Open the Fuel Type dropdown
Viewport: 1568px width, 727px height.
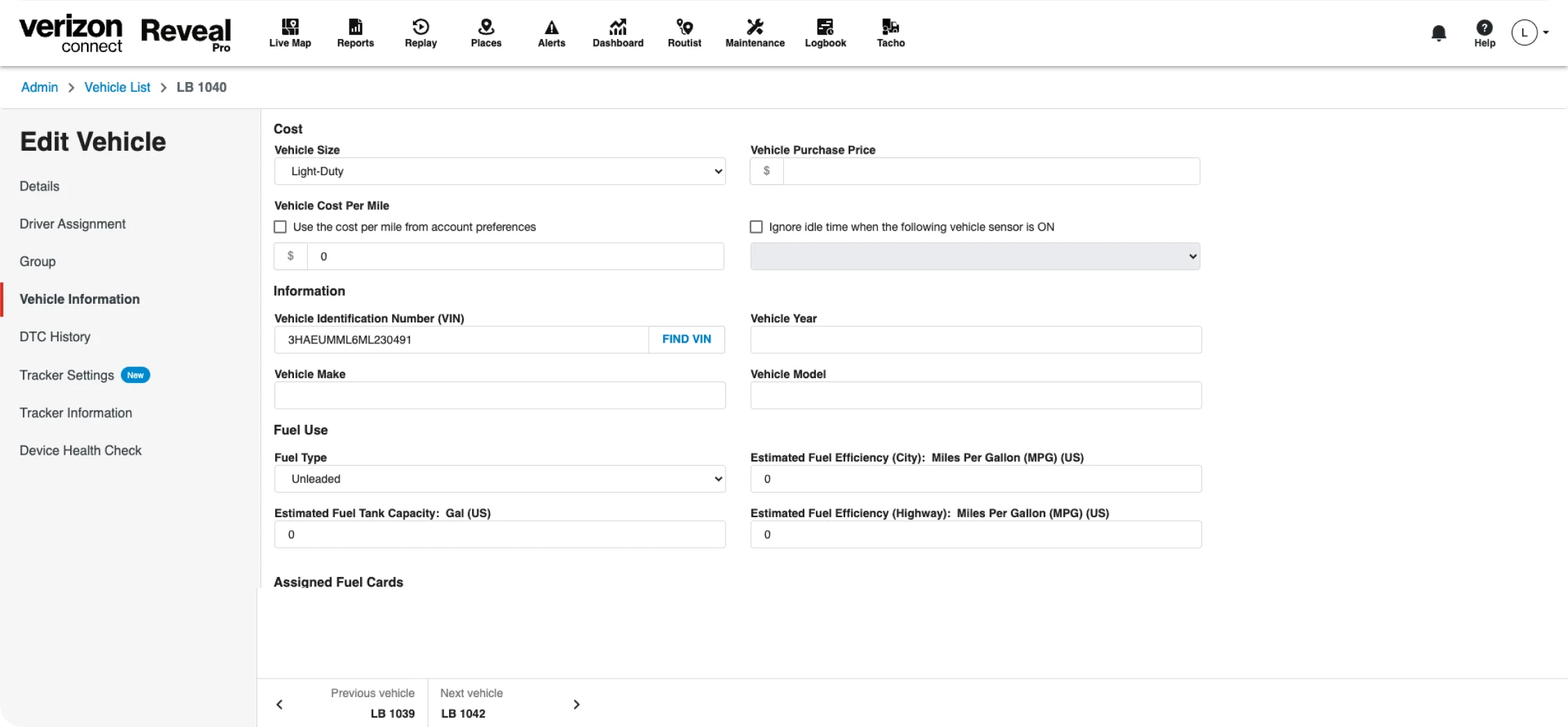(500, 479)
